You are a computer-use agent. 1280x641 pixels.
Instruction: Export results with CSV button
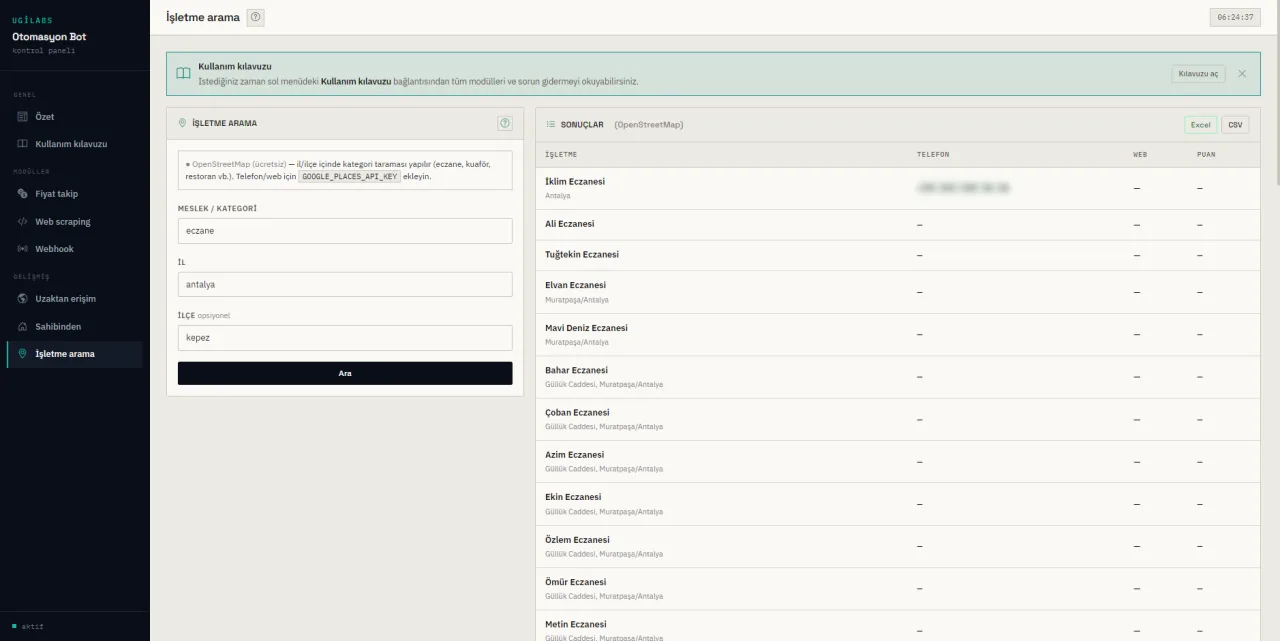(1235, 125)
